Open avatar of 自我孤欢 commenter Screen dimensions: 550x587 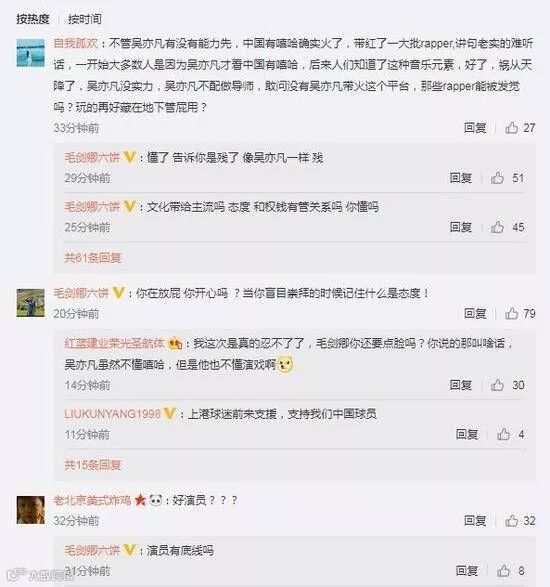pos(31,53)
